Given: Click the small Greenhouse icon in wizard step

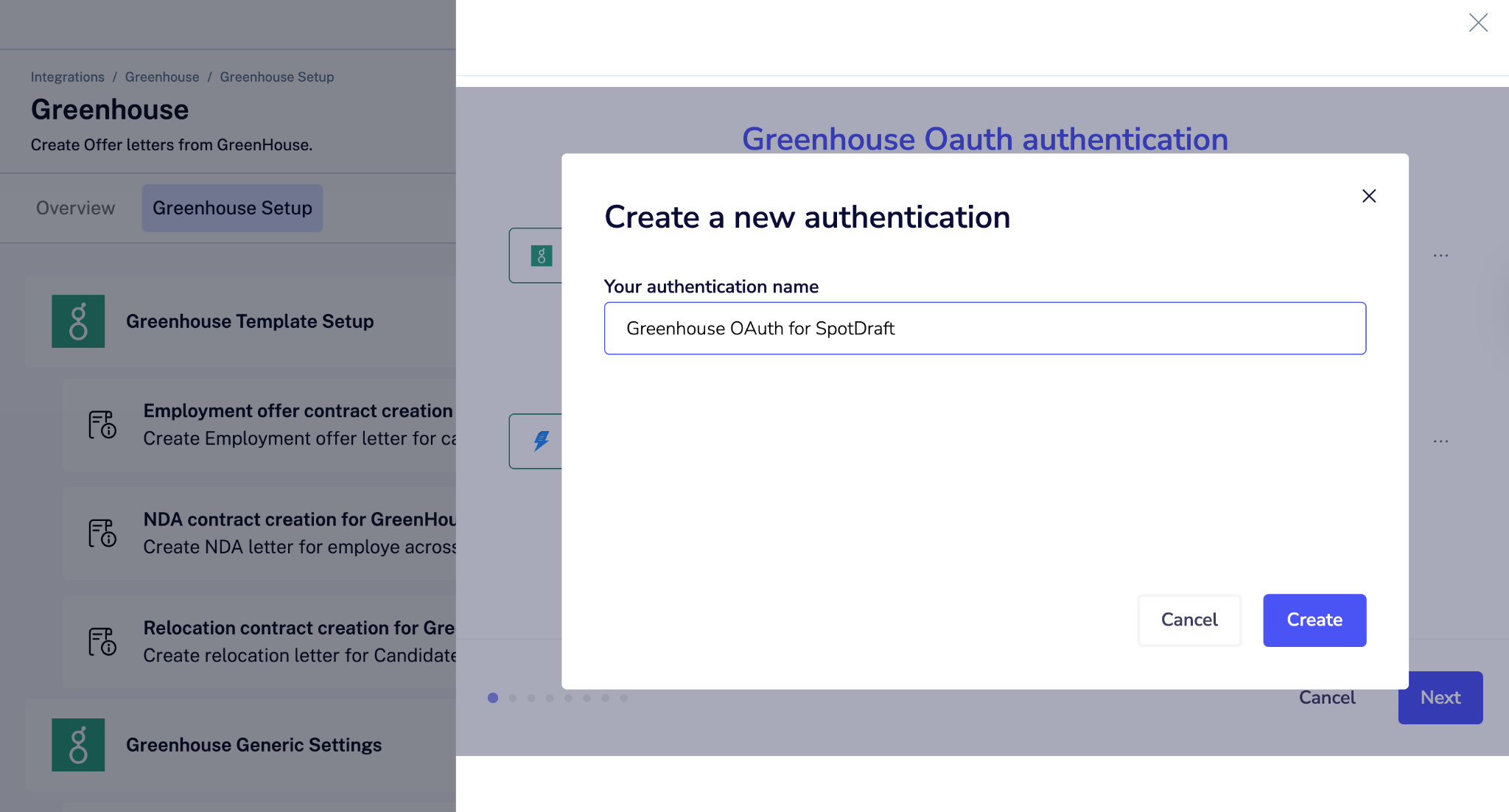Looking at the screenshot, I should [541, 256].
